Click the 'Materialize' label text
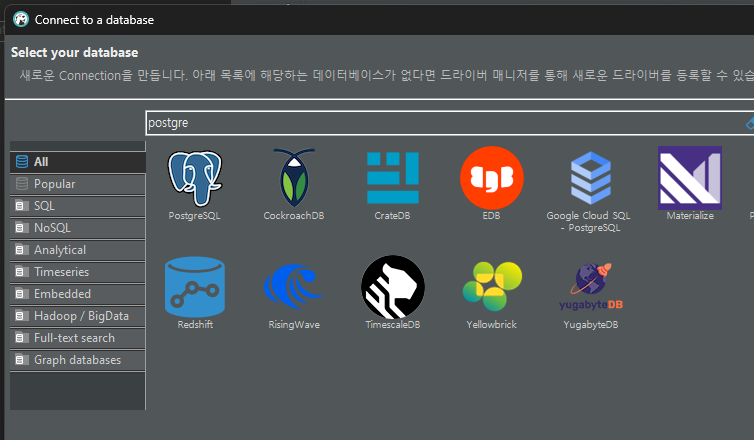This screenshot has height=440, width=754. (x=690, y=216)
